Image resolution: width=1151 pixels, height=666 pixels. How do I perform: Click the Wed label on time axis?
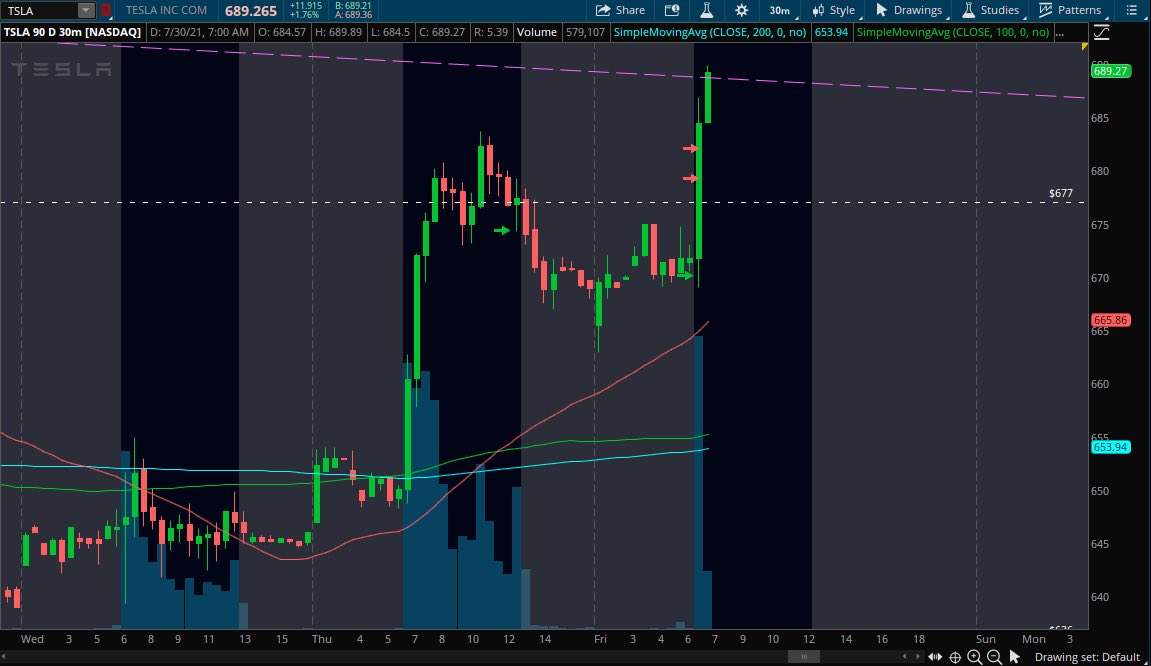click(x=32, y=639)
